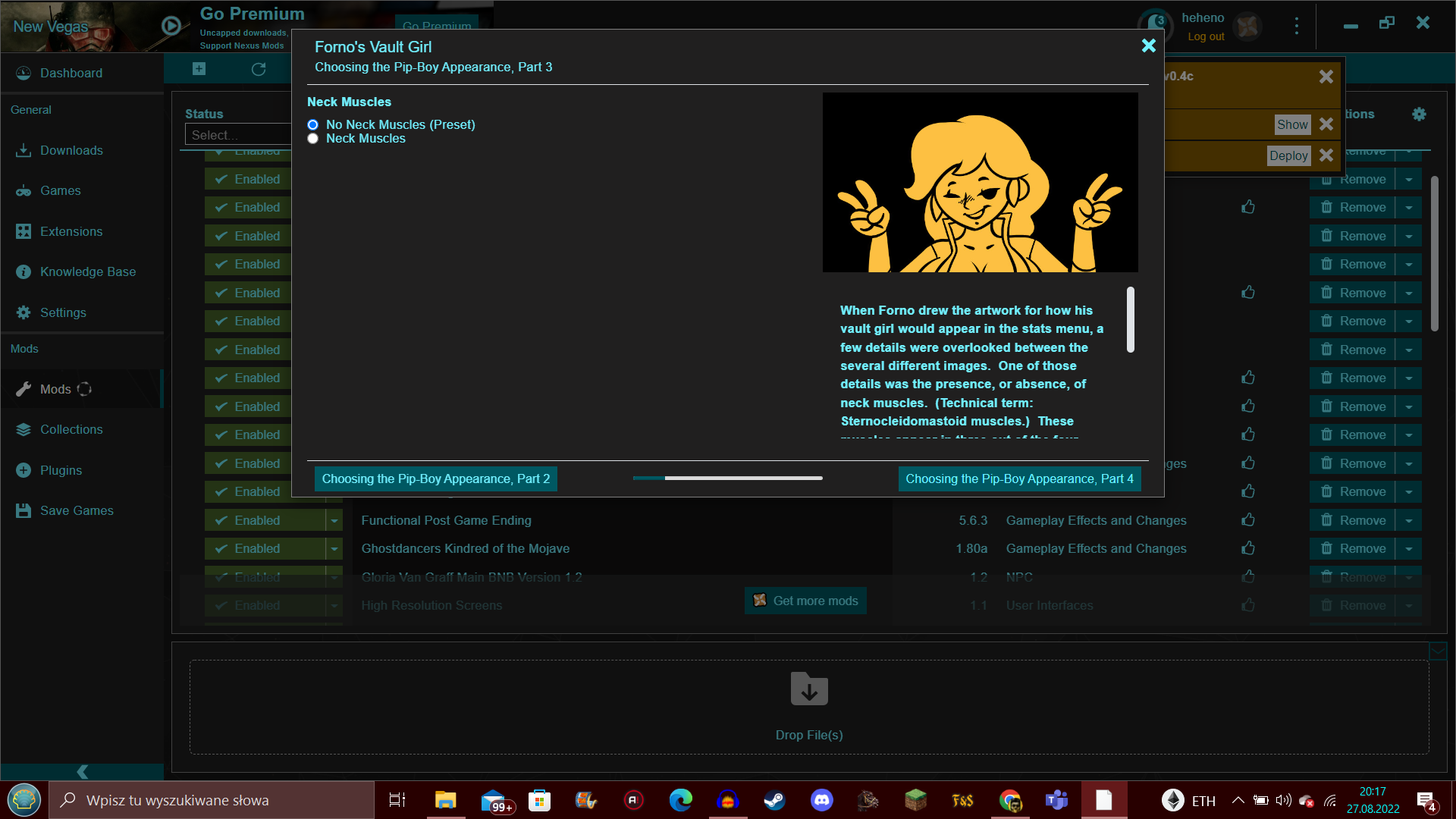Click the Drop File(s) area

click(x=809, y=707)
